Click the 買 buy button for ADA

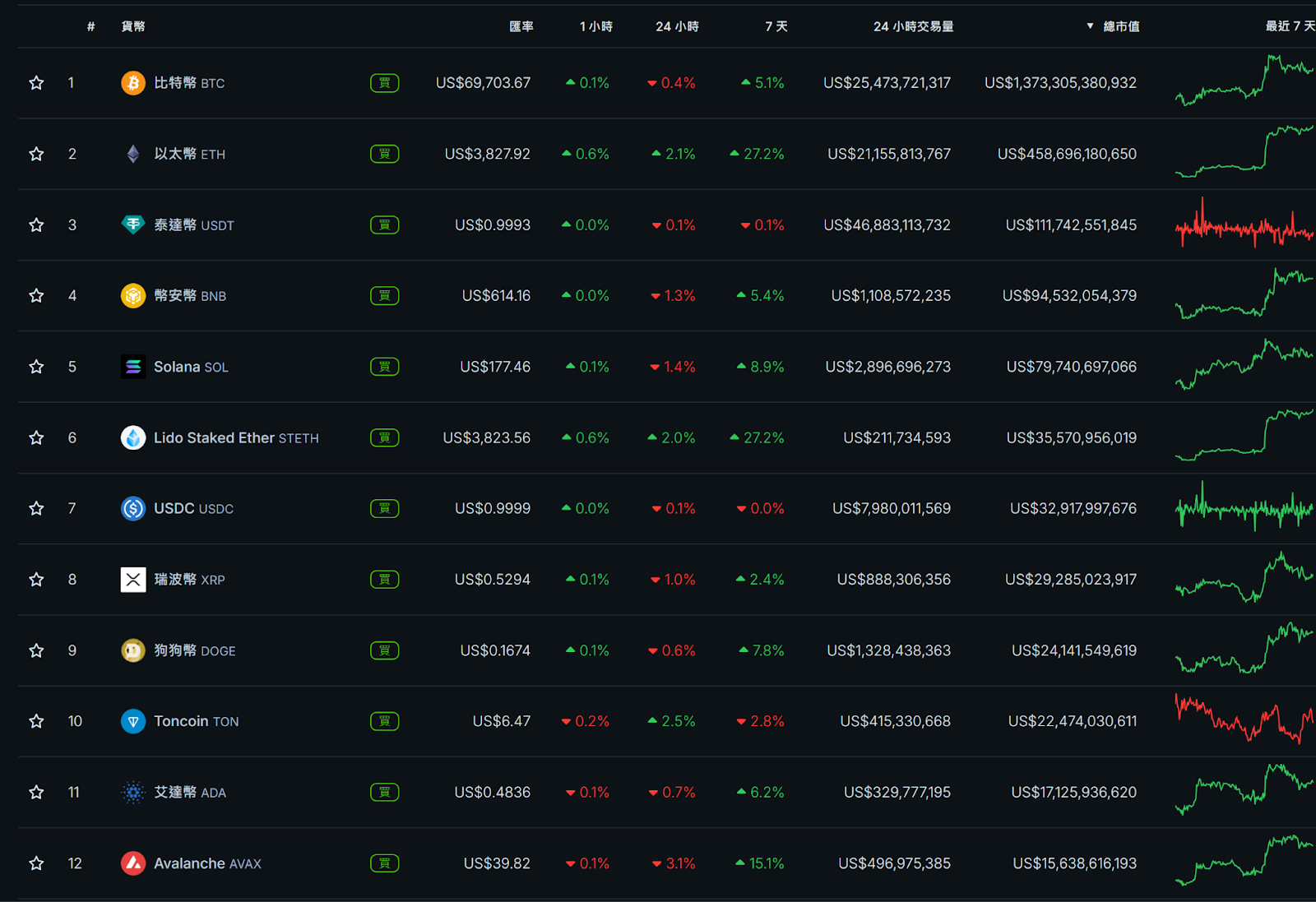point(385,793)
